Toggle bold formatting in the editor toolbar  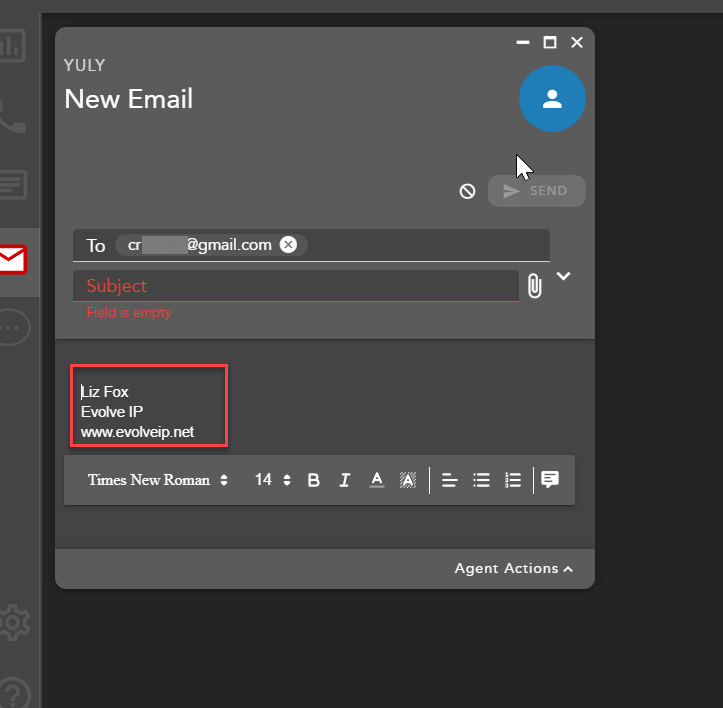coord(313,480)
